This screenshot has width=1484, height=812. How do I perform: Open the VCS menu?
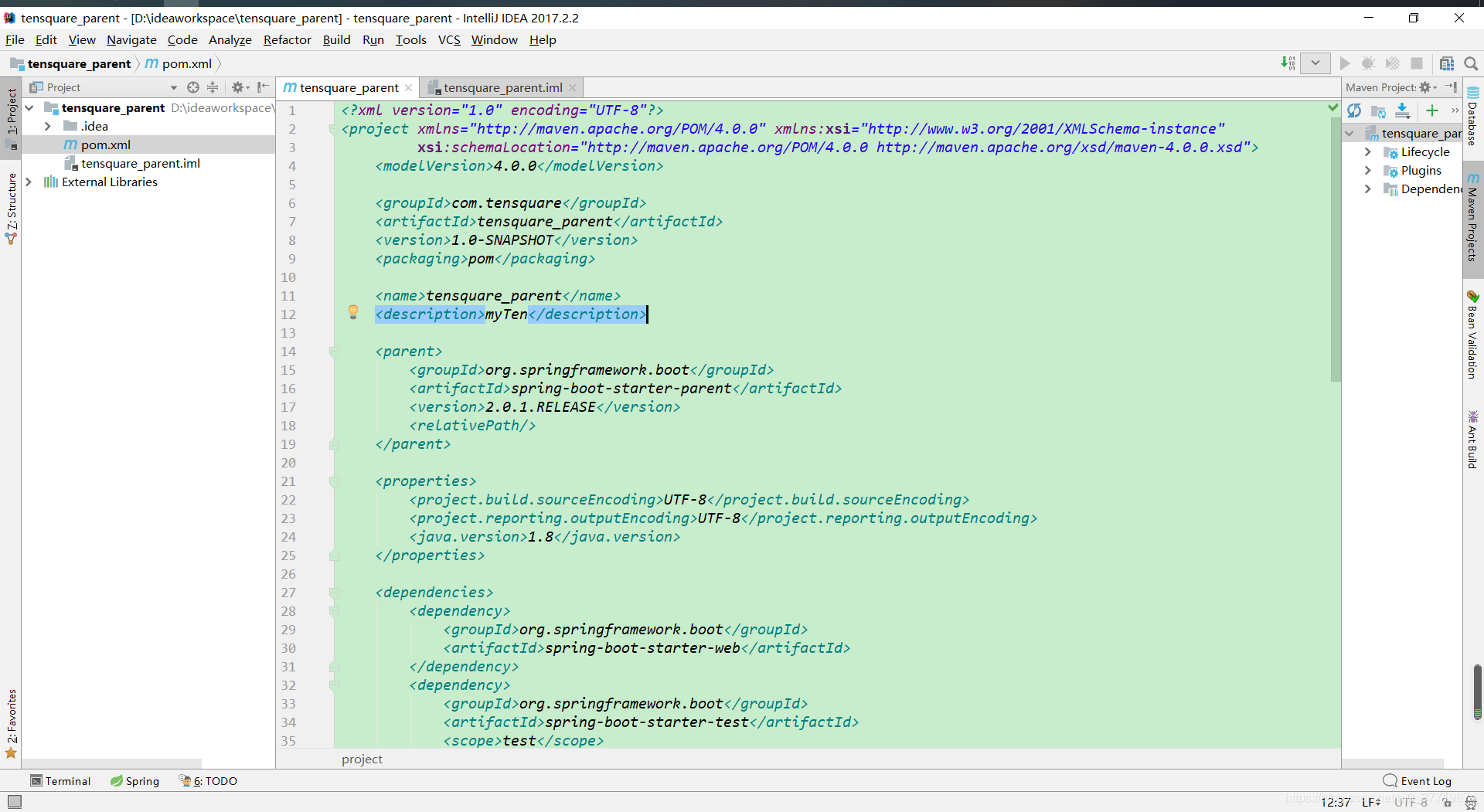tap(449, 40)
